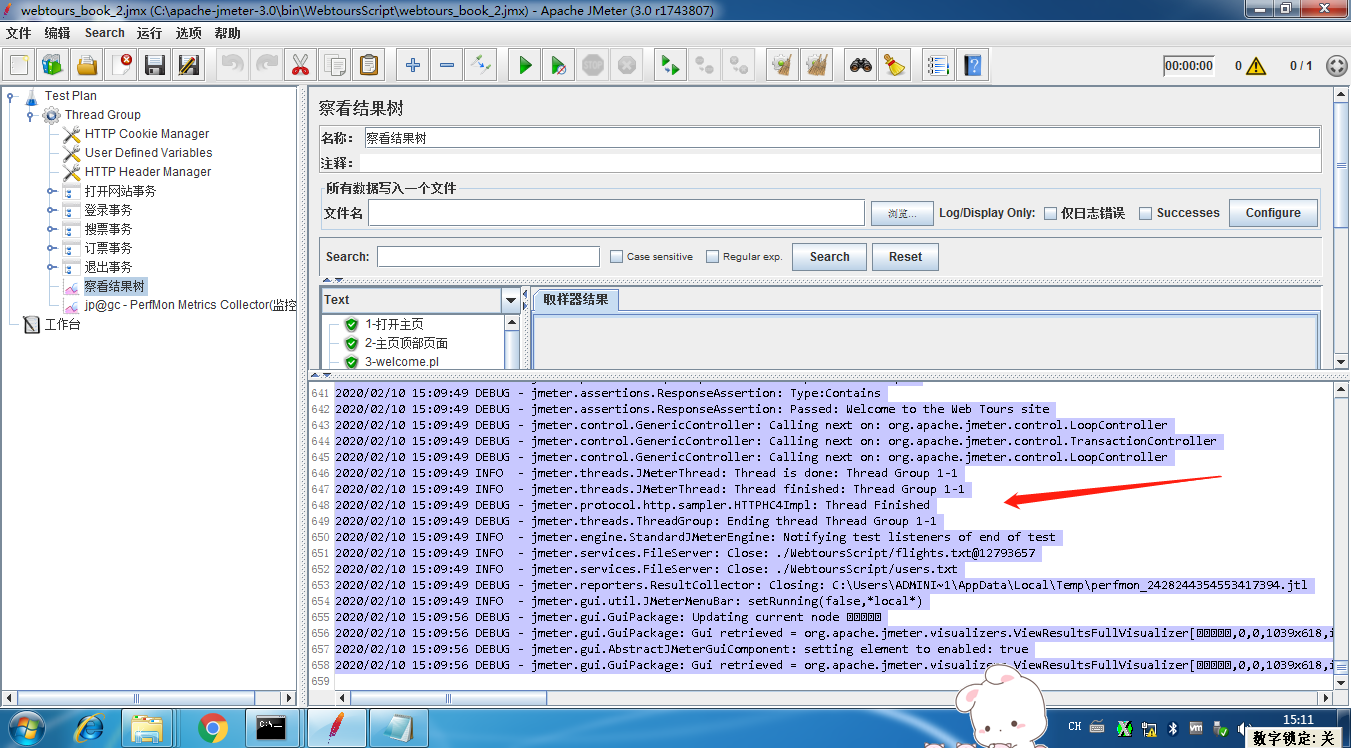Select the 工作台 workbench node
Viewport: 1351px width, 748px height.
pos(62,324)
